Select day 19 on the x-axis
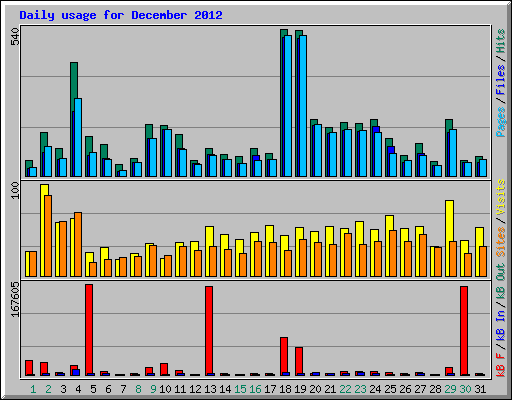 pos(300,389)
